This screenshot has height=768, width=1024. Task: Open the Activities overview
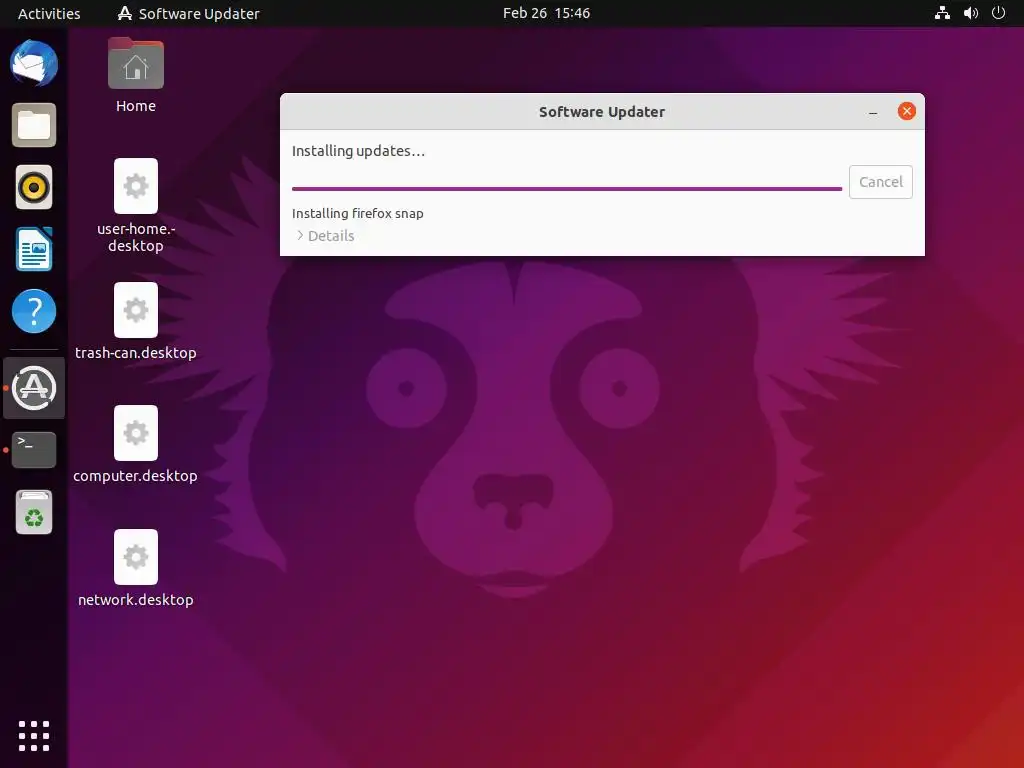click(49, 13)
